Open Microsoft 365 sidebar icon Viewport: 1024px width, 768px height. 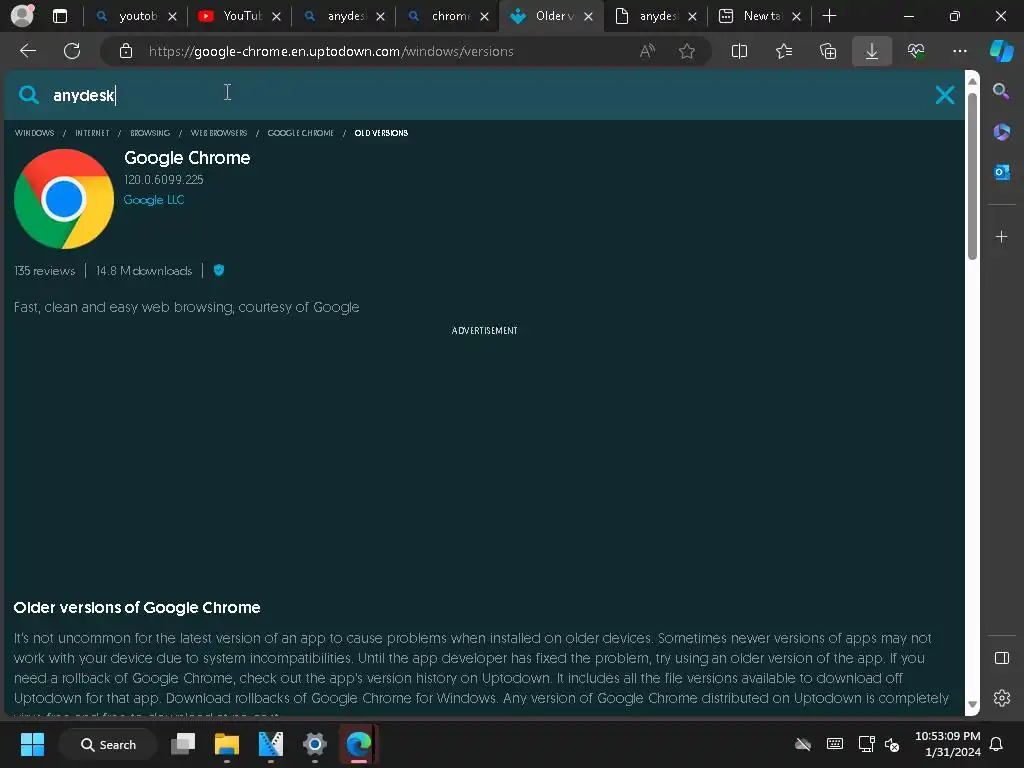[x=1002, y=132]
